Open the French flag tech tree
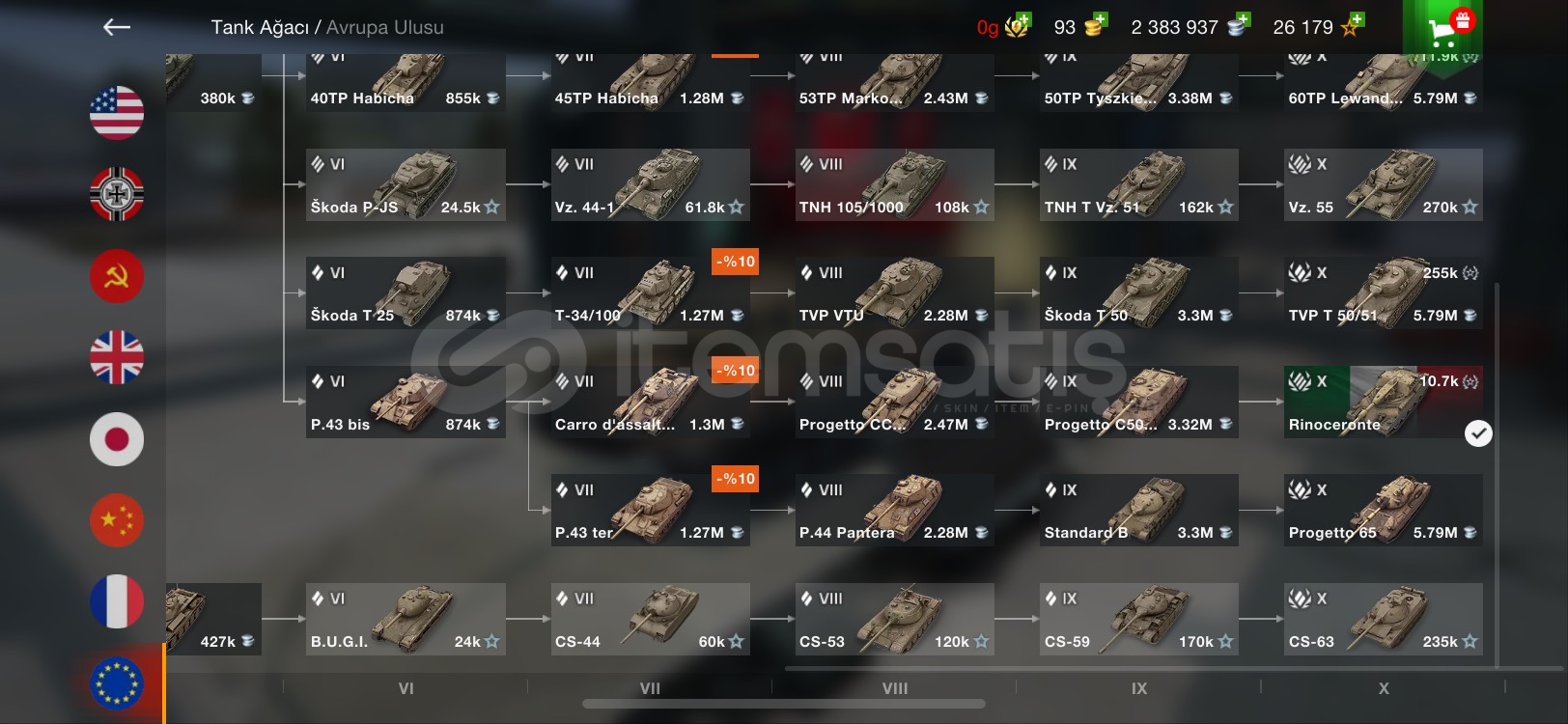The height and width of the screenshot is (724, 1568). 117,601
